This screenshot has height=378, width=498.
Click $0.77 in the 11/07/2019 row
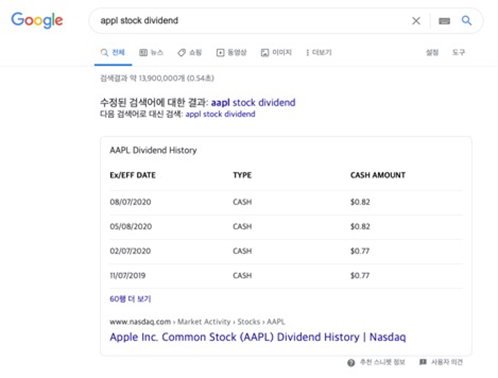coord(360,276)
